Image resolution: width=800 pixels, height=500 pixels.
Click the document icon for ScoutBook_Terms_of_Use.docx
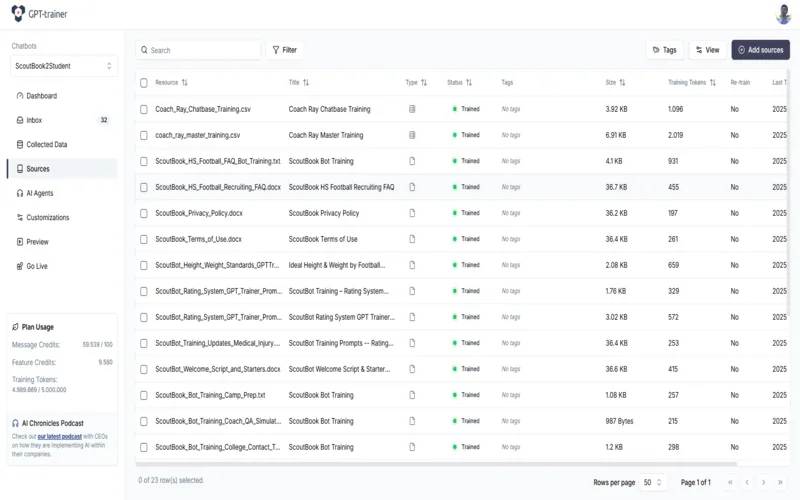click(412, 239)
